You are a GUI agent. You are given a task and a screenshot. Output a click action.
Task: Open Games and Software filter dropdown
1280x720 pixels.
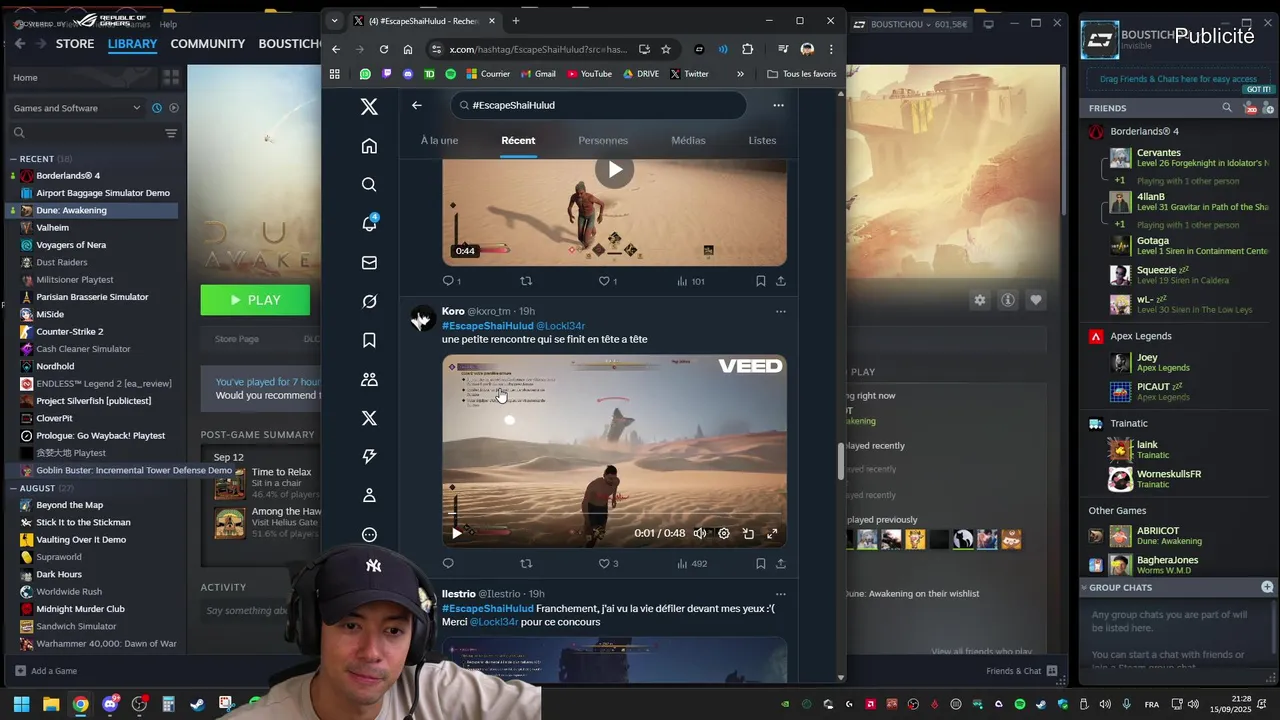[x=77, y=108]
